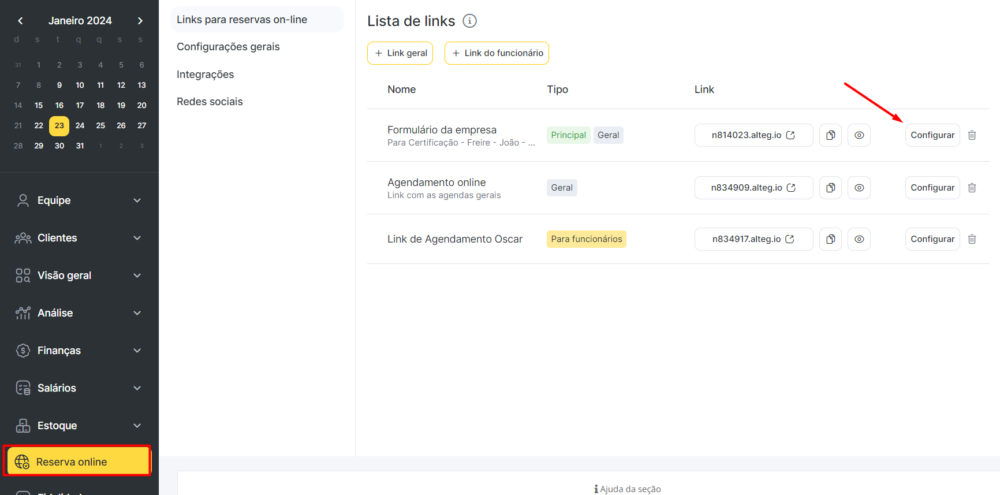Add a new Link geral
The image size is (1000, 495).
(x=400, y=54)
